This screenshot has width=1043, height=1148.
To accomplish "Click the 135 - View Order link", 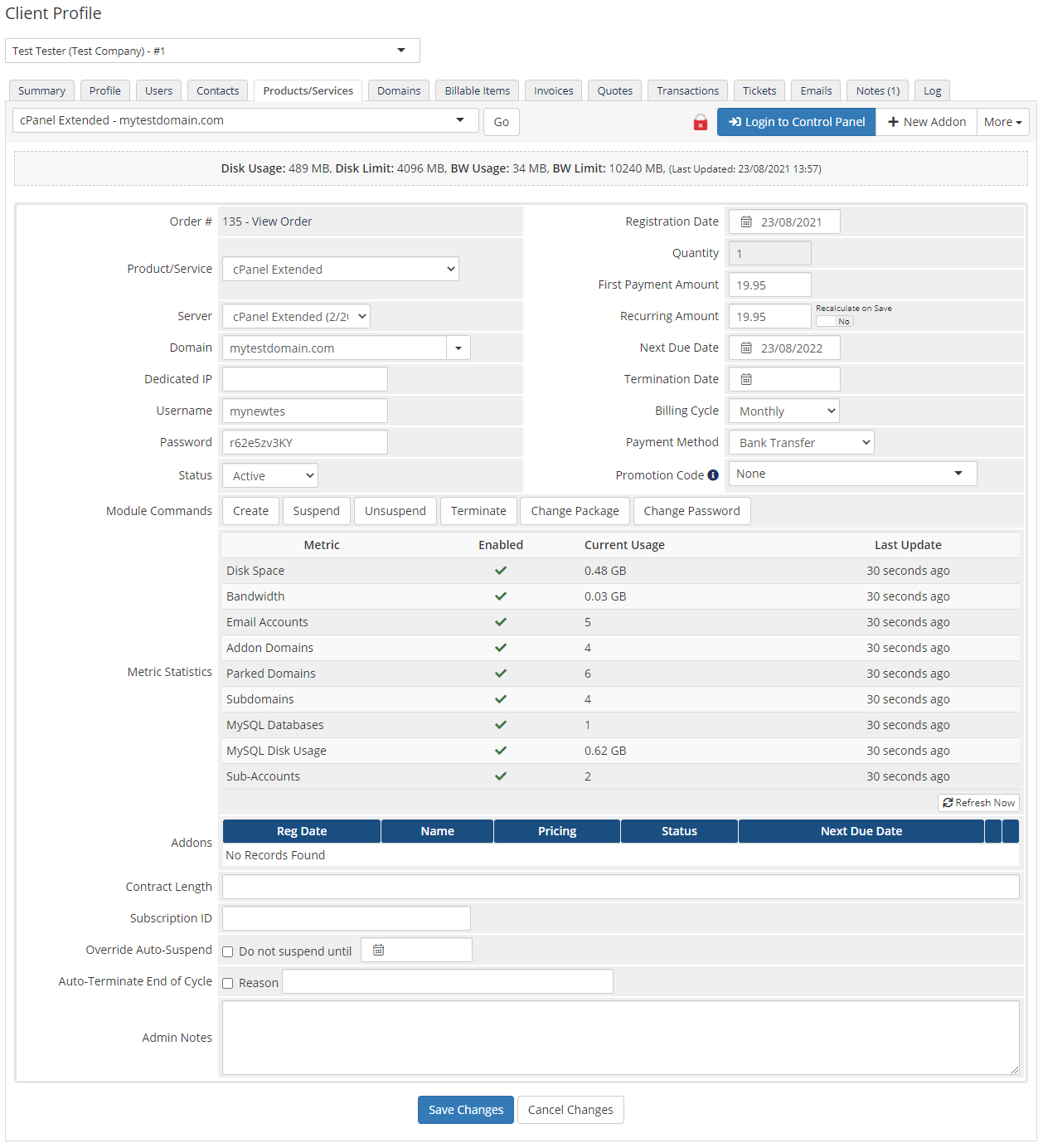I will click(x=267, y=221).
